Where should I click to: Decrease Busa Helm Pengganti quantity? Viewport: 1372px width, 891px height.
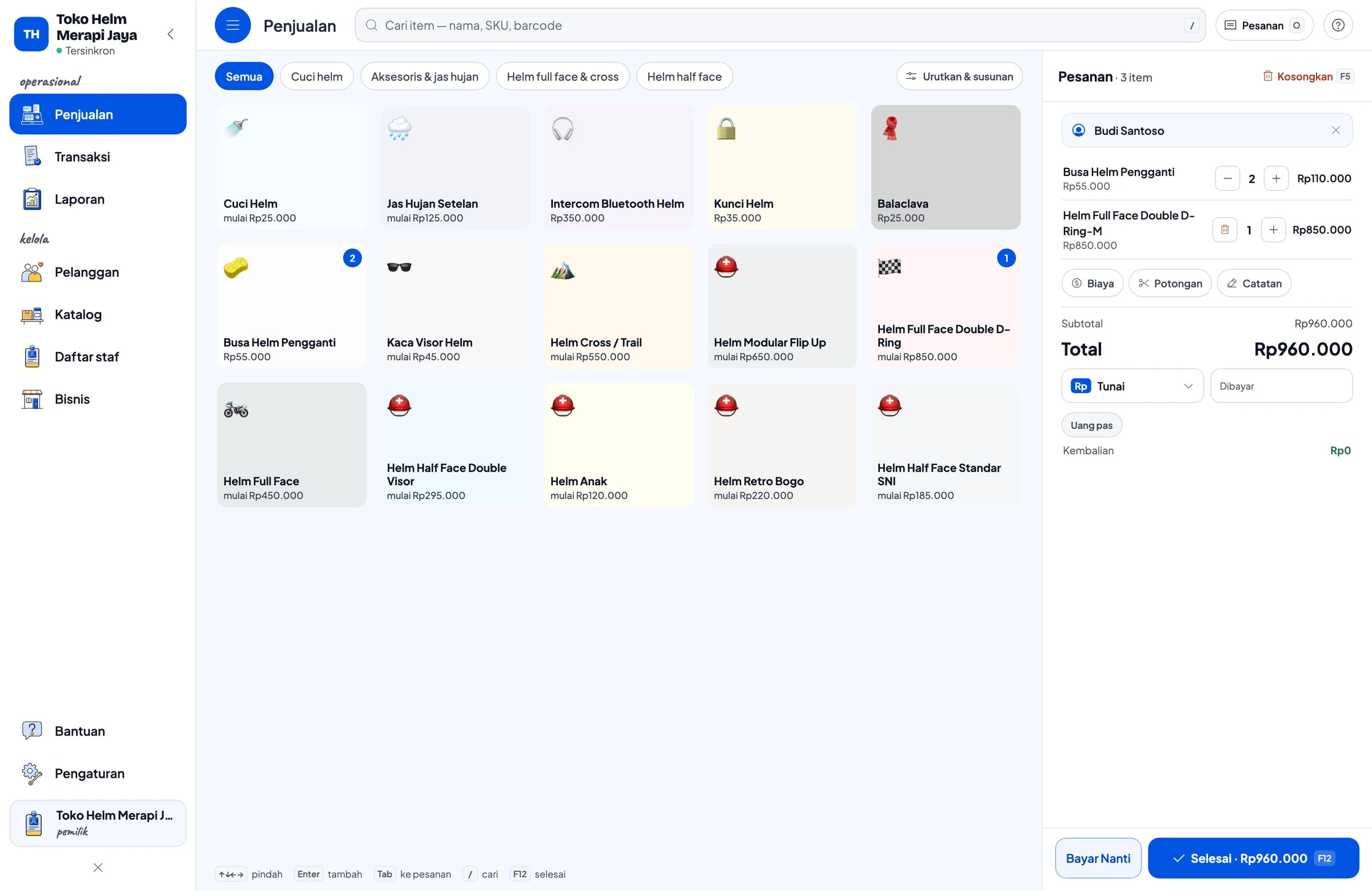1227,179
